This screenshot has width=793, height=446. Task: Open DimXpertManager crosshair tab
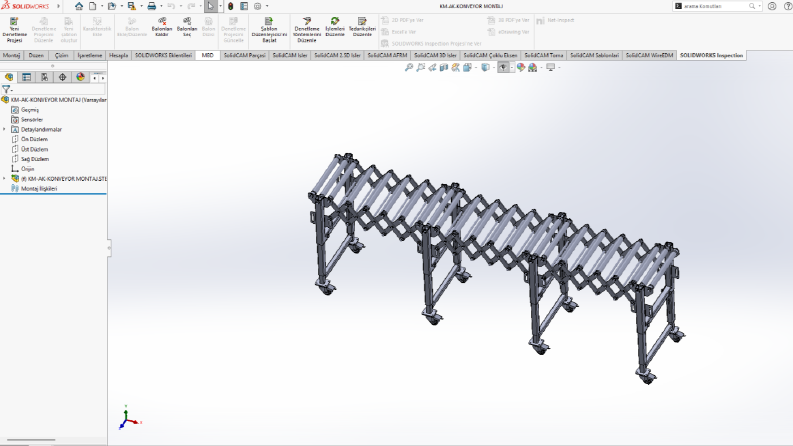point(62,77)
